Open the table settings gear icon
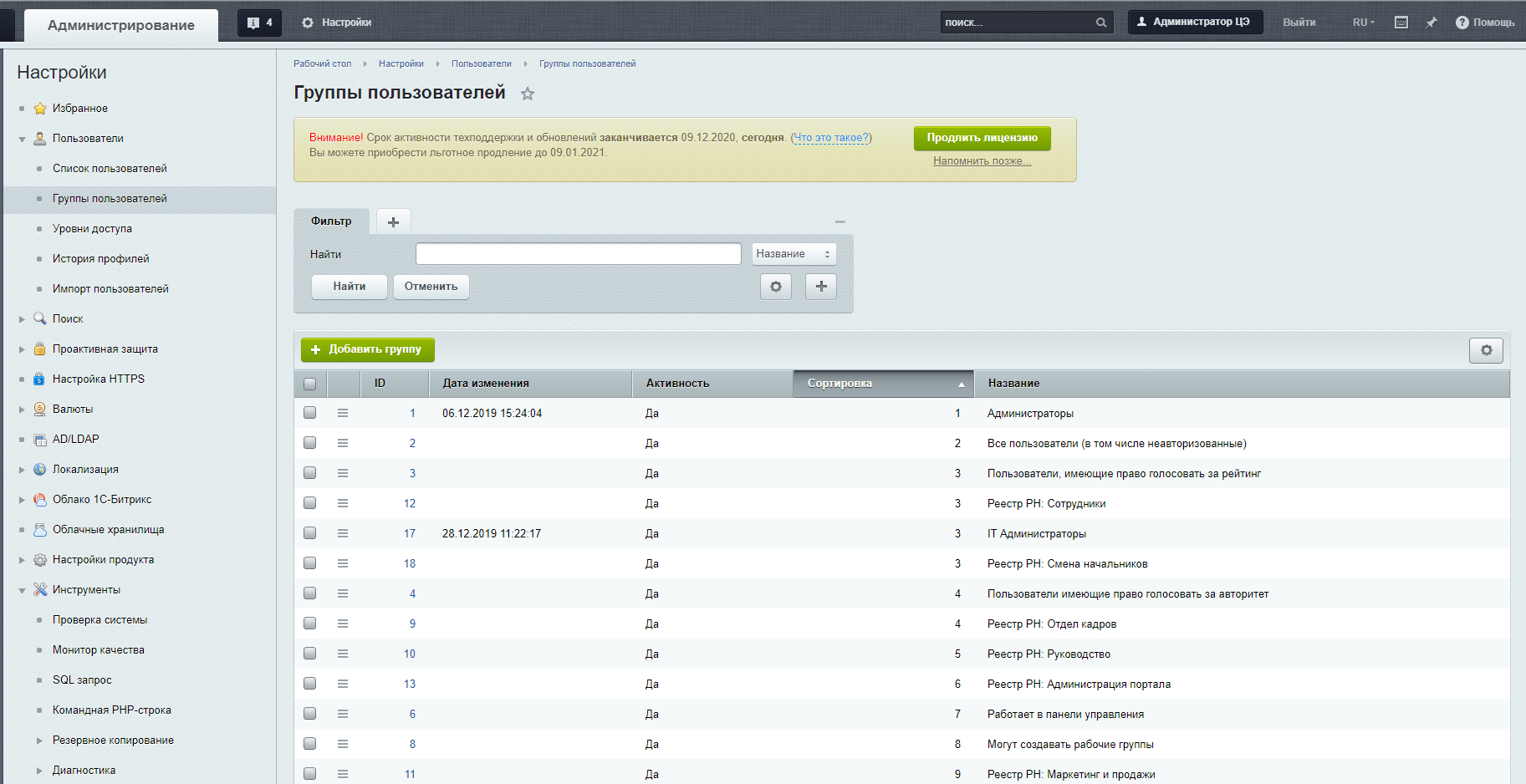Viewport: 1526px width, 784px height. click(1486, 350)
